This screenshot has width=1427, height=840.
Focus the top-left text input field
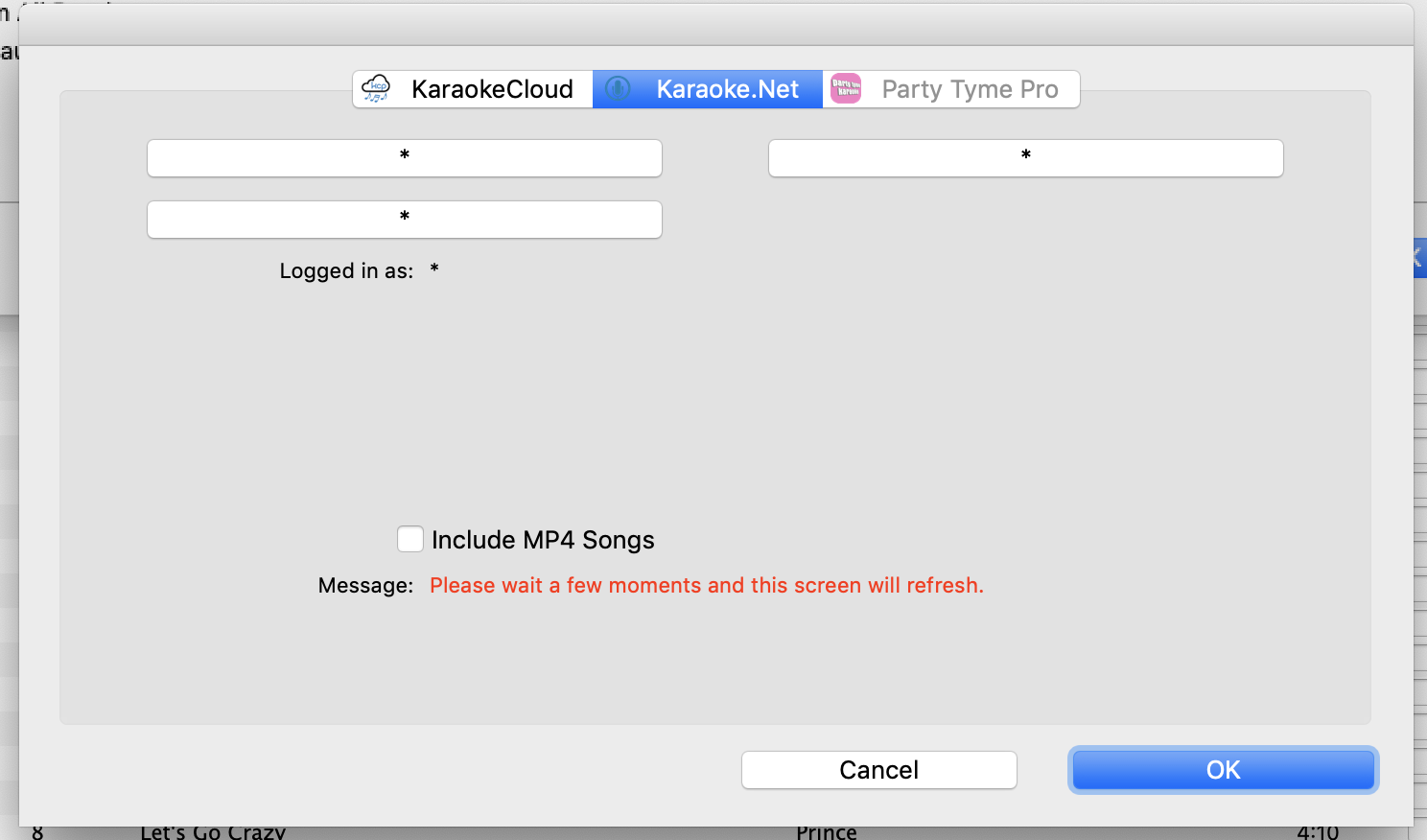[404, 158]
